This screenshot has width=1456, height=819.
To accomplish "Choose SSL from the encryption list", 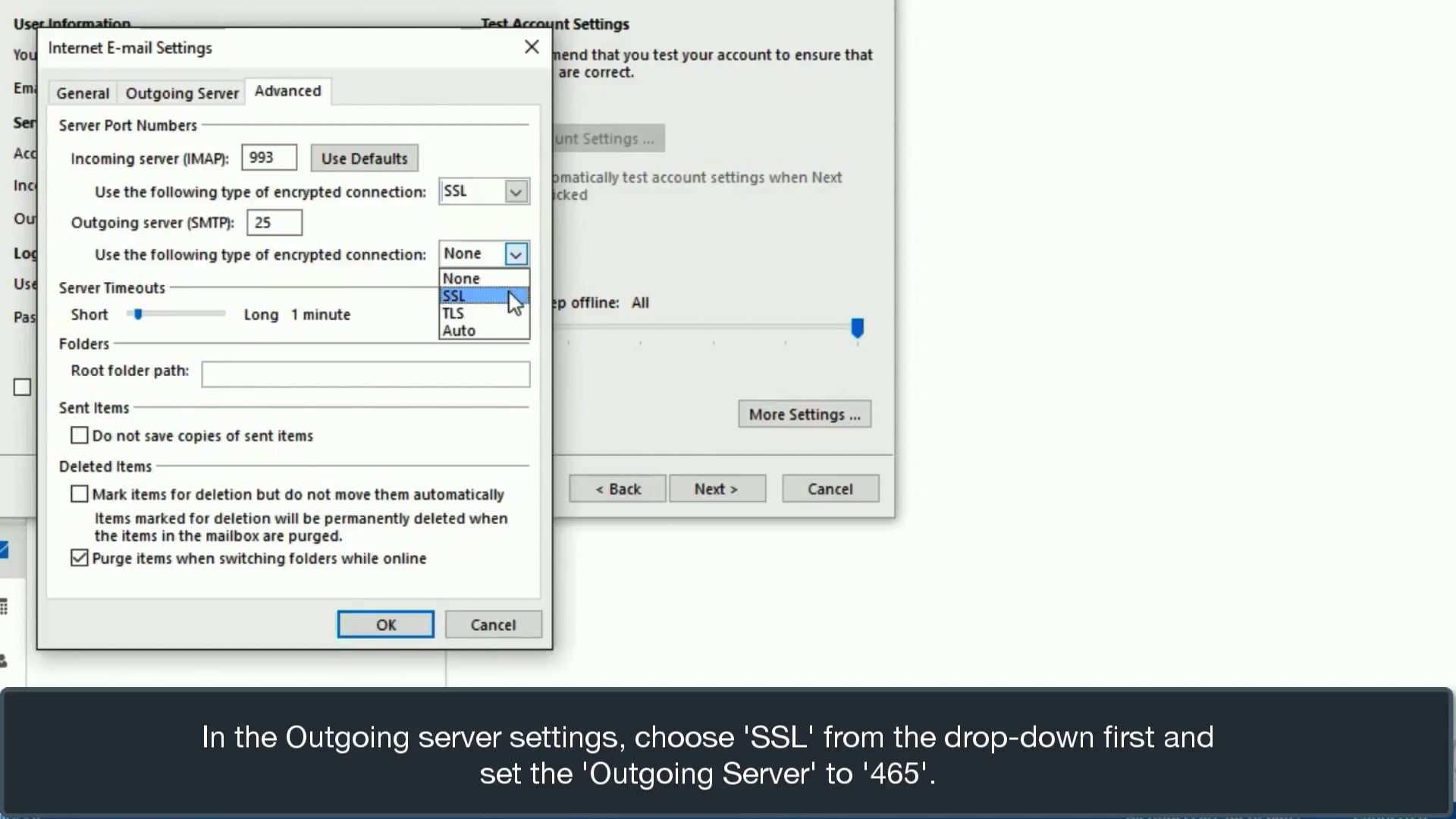I will pyautogui.click(x=484, y=296).
